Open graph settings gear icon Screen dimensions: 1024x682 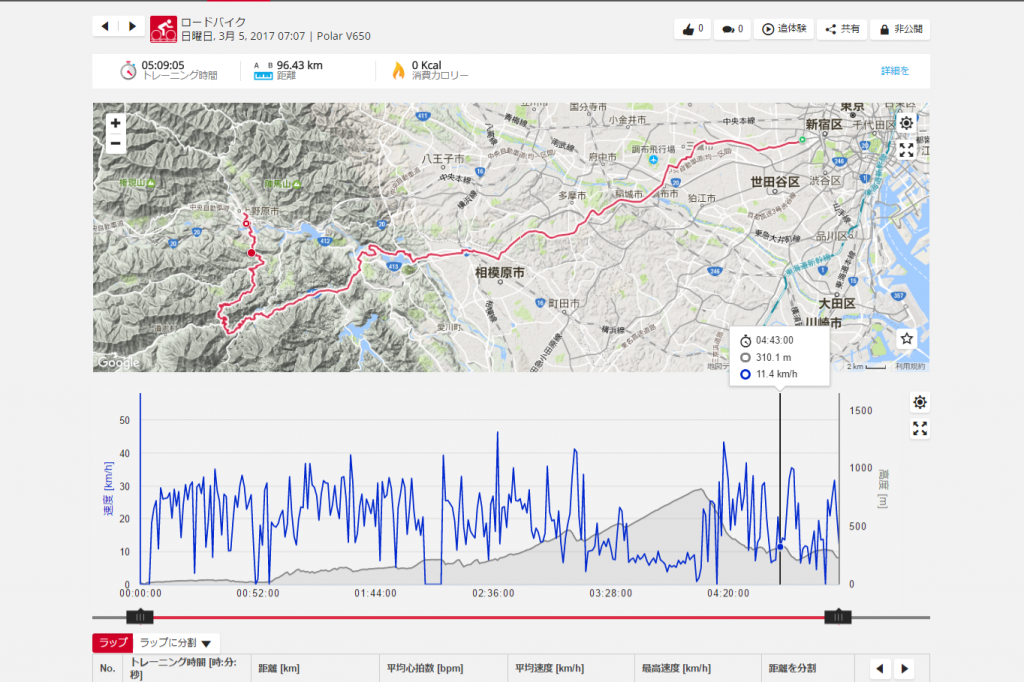tap(920, 402)
